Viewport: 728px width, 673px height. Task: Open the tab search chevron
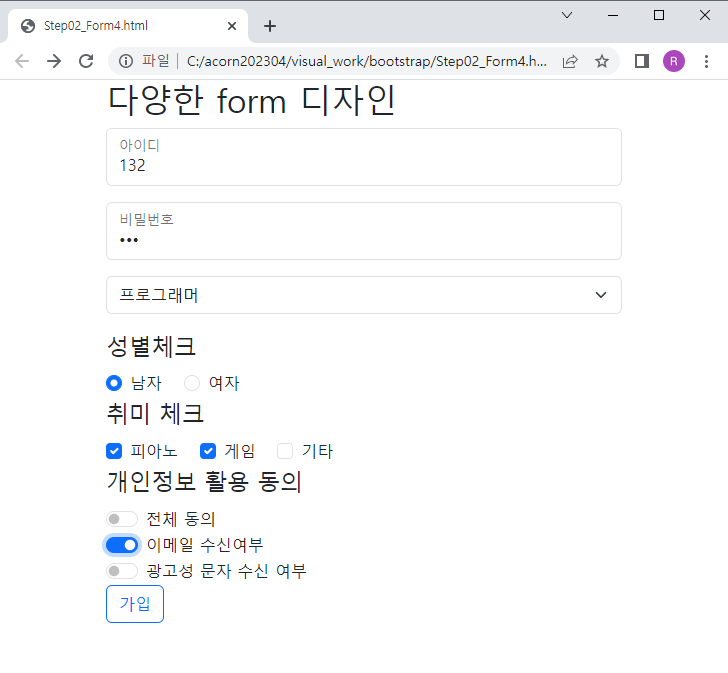(x=567, y=15)
